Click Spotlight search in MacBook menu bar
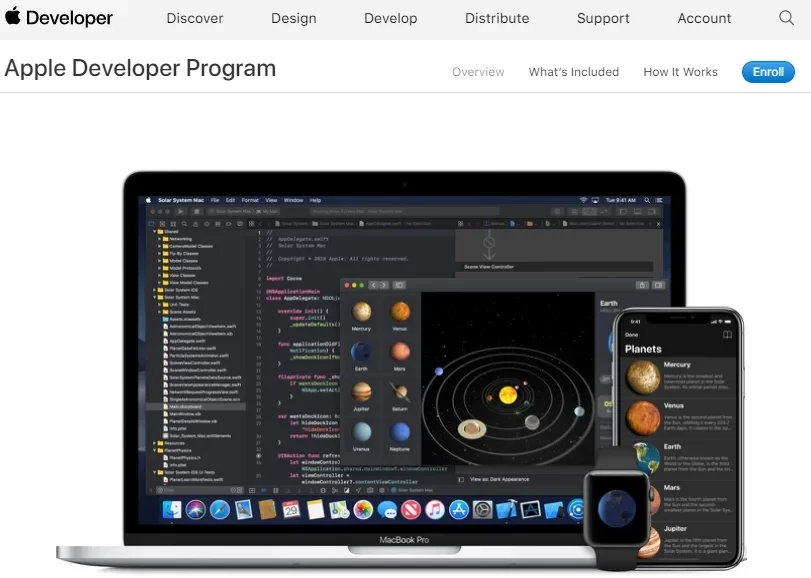The image size is (811, 578). pyautogui.click(x=647, y=200)
